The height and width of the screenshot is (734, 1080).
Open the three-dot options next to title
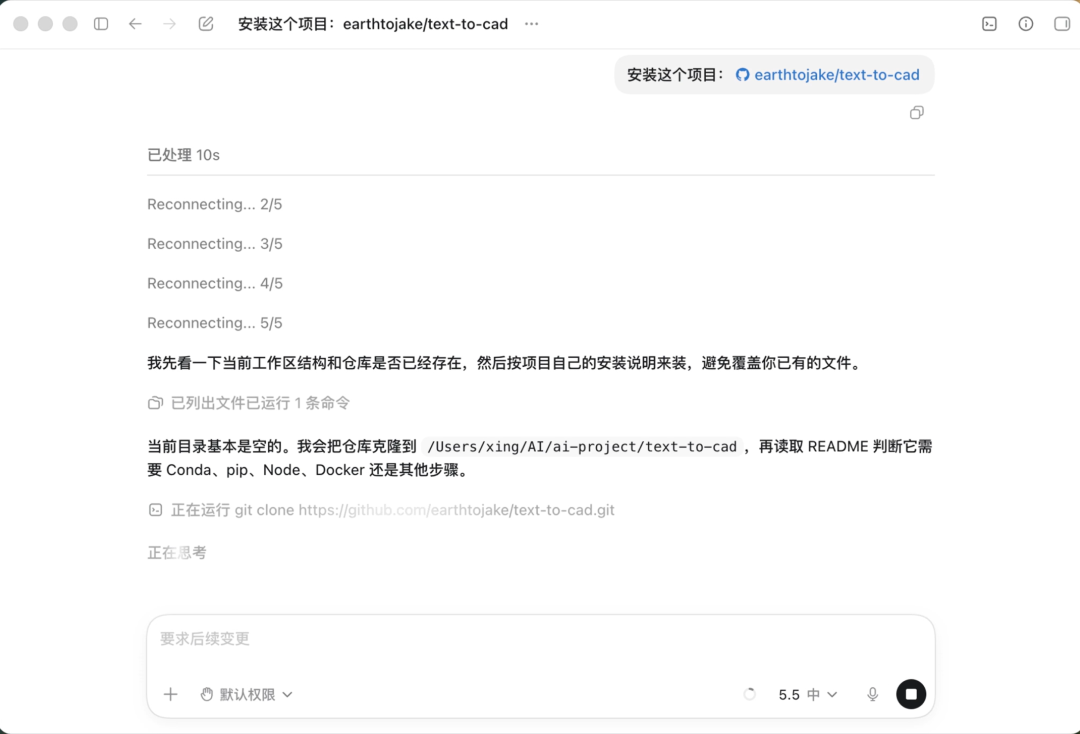[531, 24]
